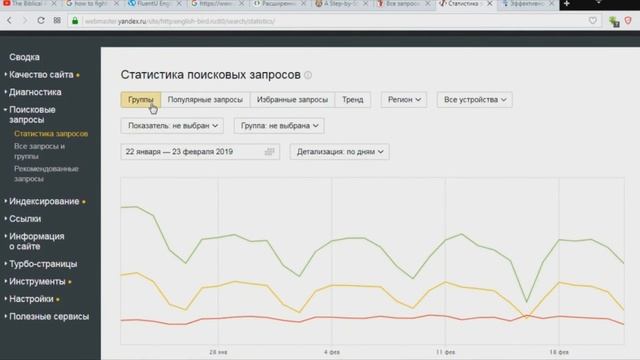The height and width of the screenshot is (360, 640).
Task: Open the red shield extension icon
Action: tap(629, 20)
